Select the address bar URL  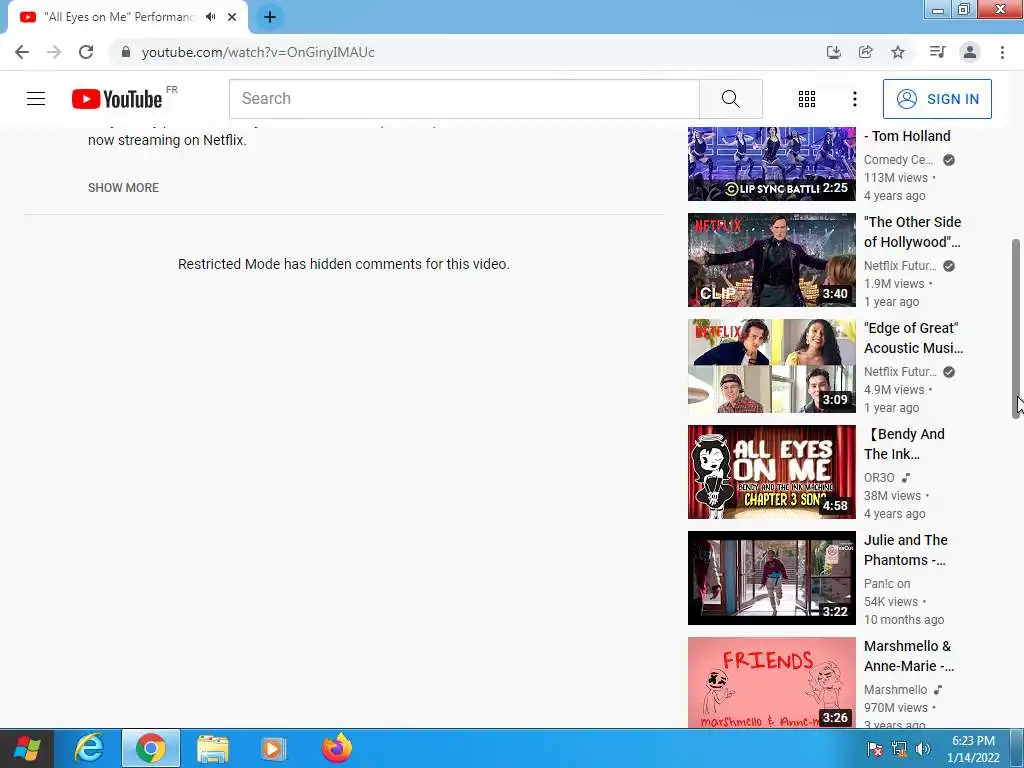click(x=258, y=52)
